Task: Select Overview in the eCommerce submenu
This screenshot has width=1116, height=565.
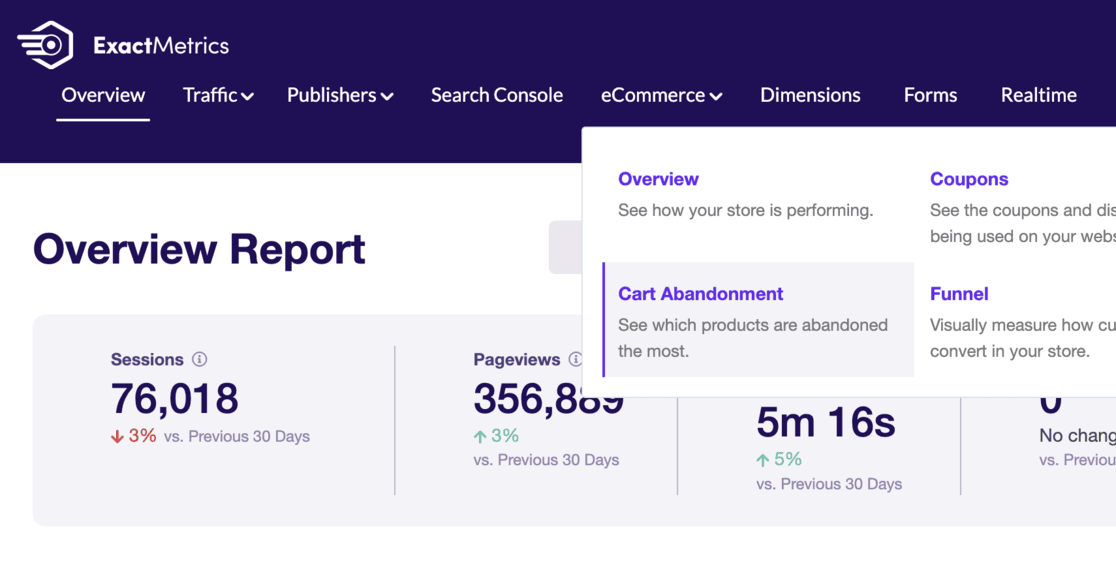Action: [658, 179]
